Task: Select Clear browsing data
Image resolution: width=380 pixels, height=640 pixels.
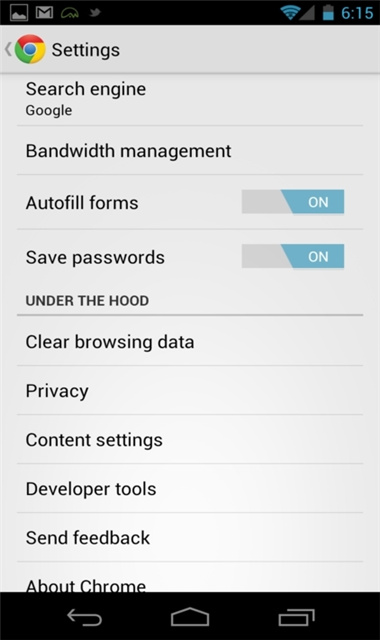Action: coord(190,341)
